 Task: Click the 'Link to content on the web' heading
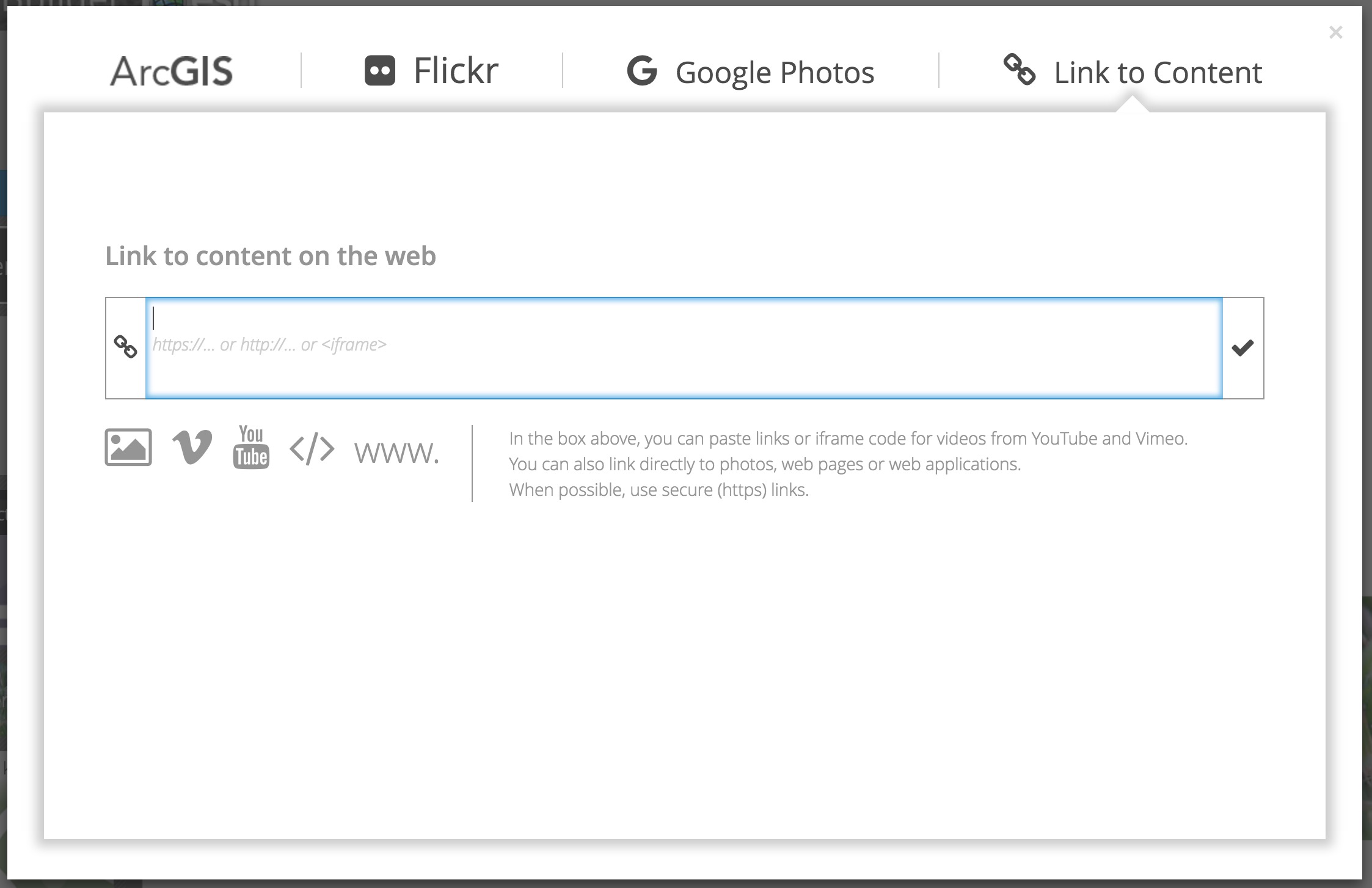click(x=271, y=256)
